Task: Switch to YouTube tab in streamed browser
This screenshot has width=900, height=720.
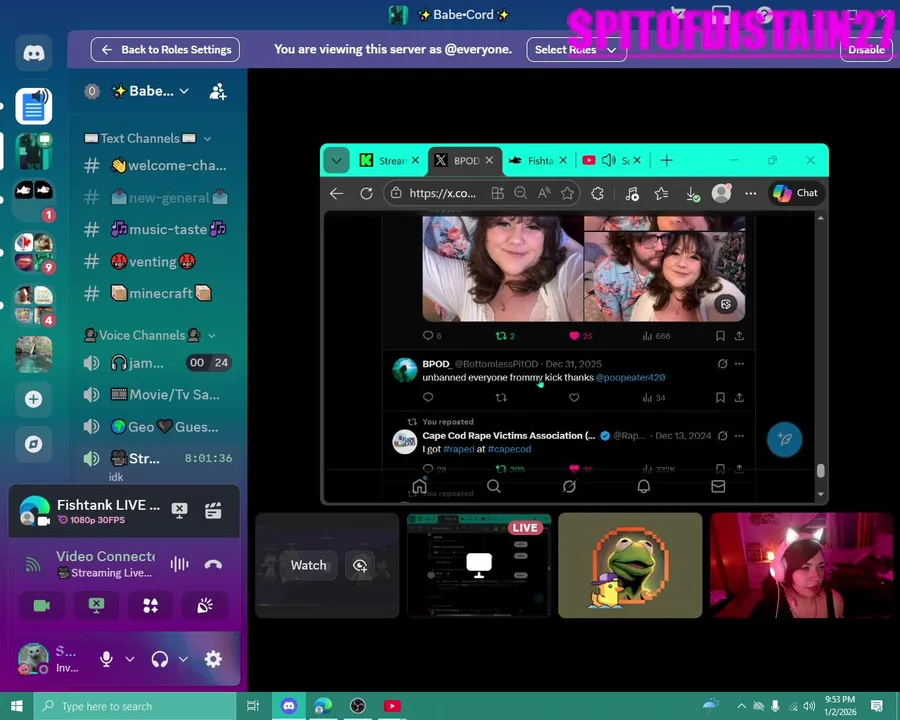Action: click(611, 161)
